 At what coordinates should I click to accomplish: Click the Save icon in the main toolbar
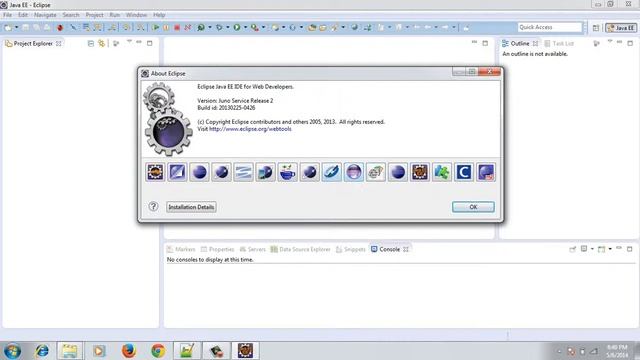[x=26, y=27]
